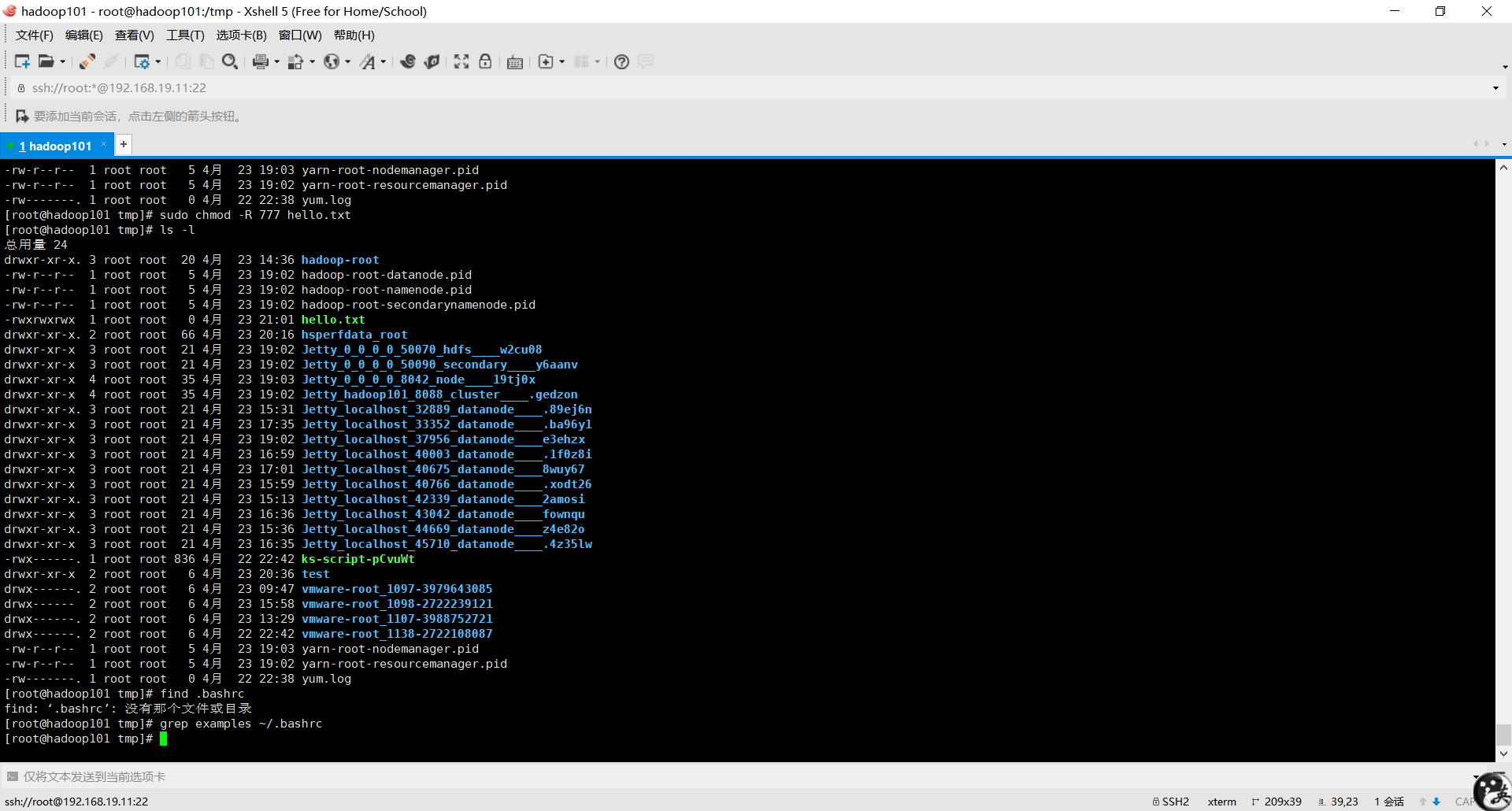Click the blue download arrow in status bar

[1436, 802]
